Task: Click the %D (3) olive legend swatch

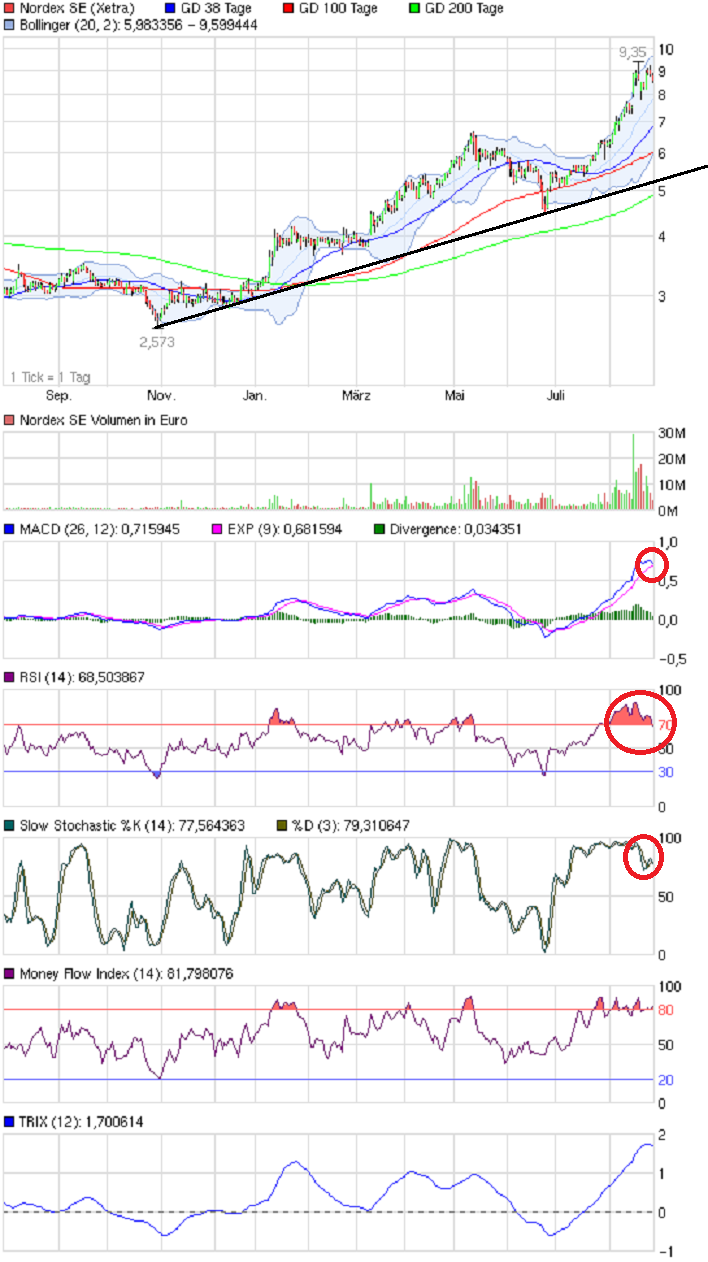Action: 280,826
